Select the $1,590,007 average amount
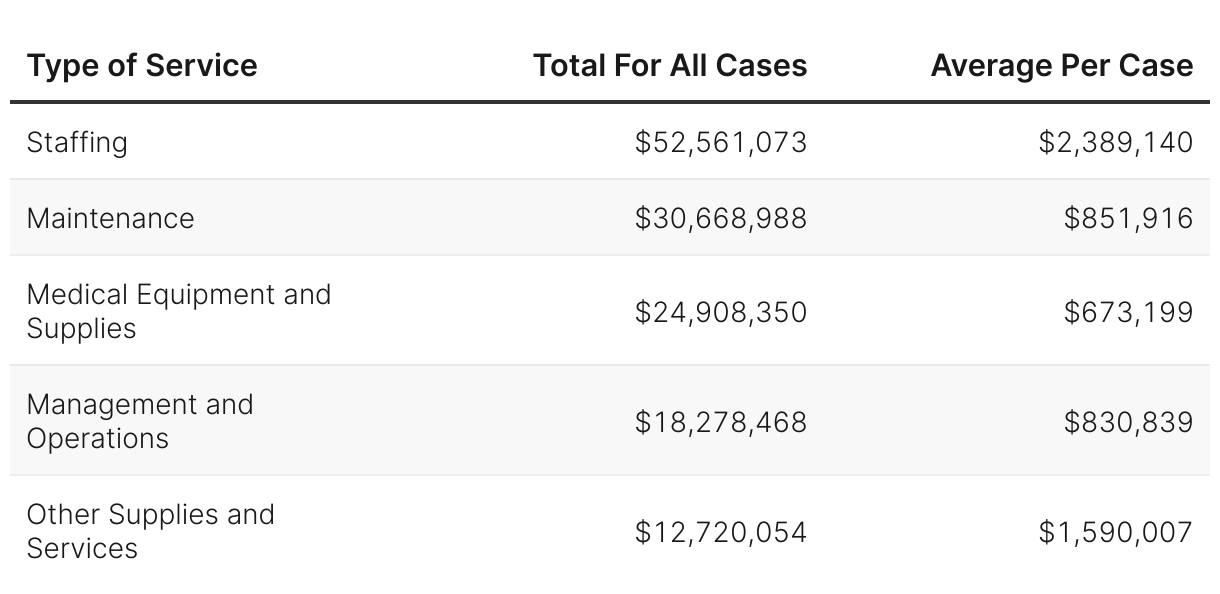The width and height of the screenshot is (1220, 594). (1115, 532)
